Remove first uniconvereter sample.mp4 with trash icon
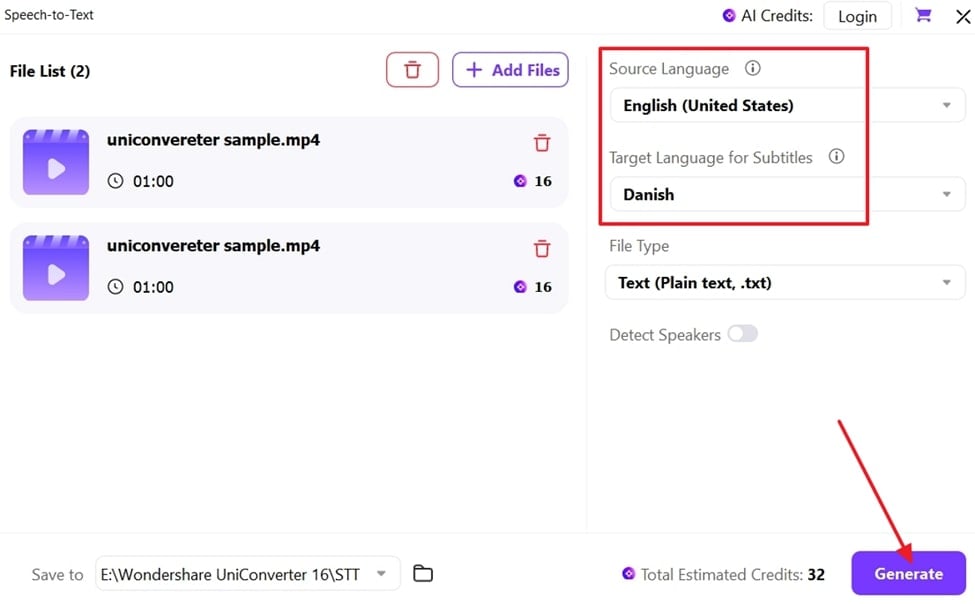Viewport: 975px width, 604px height. click(542, 143)
